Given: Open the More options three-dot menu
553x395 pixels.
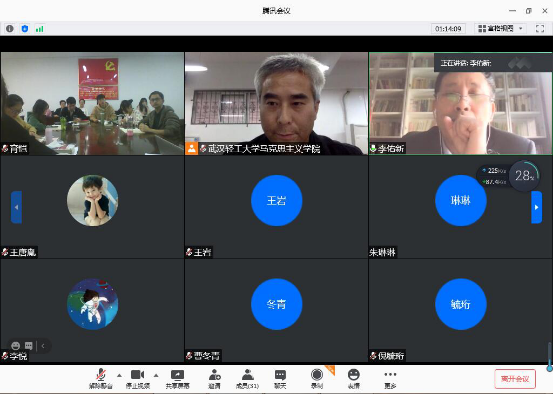Looking at the screenshot, I should click(390, 379).
